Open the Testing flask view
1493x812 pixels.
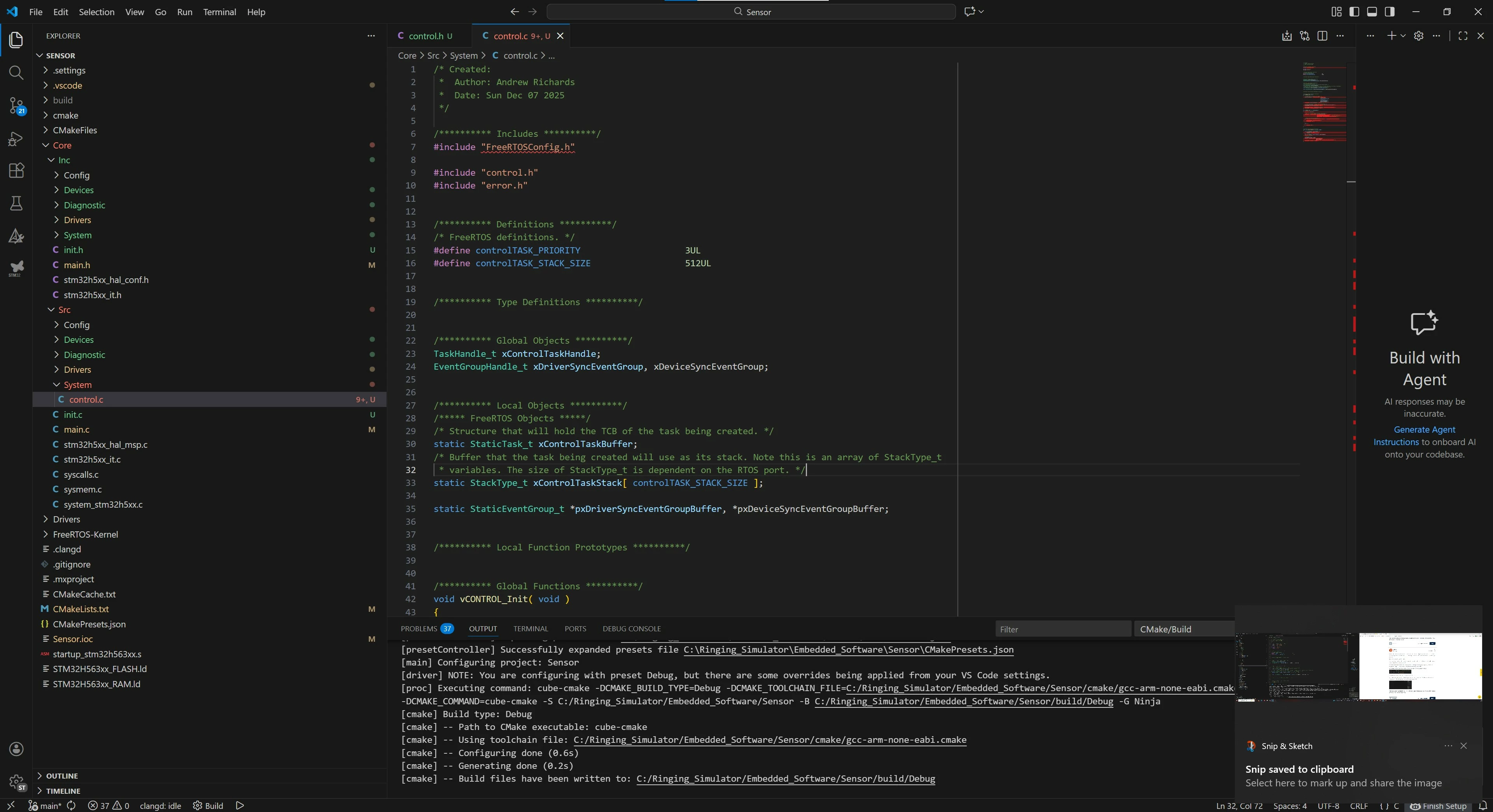16,203
